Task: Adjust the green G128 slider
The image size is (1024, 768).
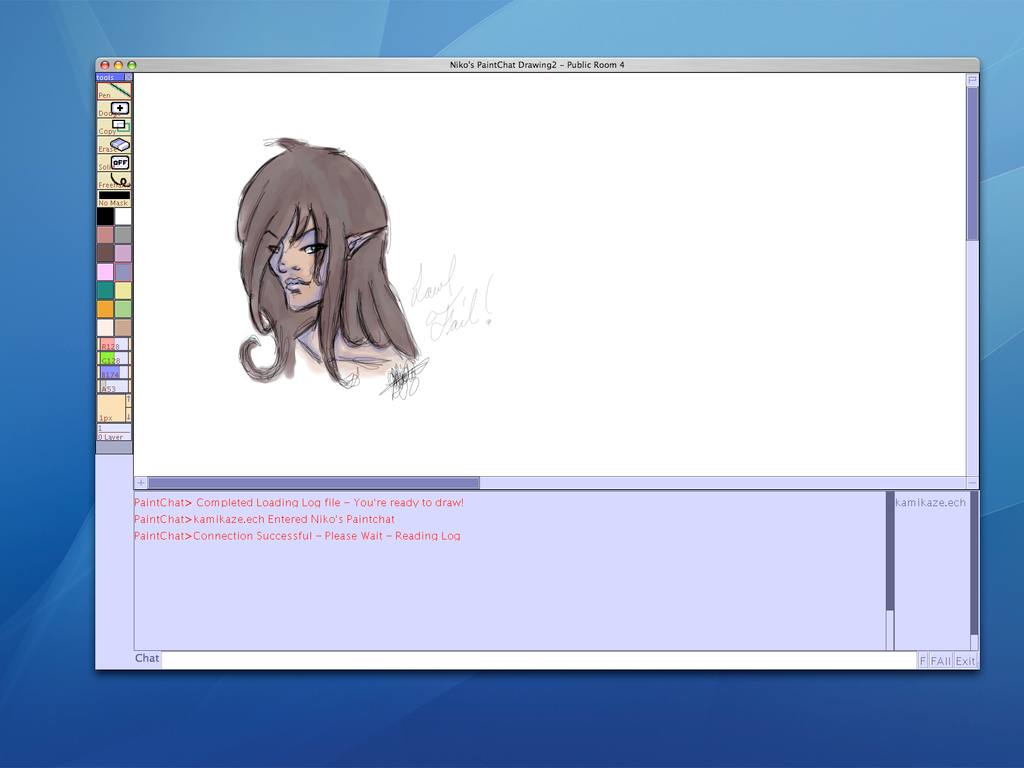Action: 114,359
